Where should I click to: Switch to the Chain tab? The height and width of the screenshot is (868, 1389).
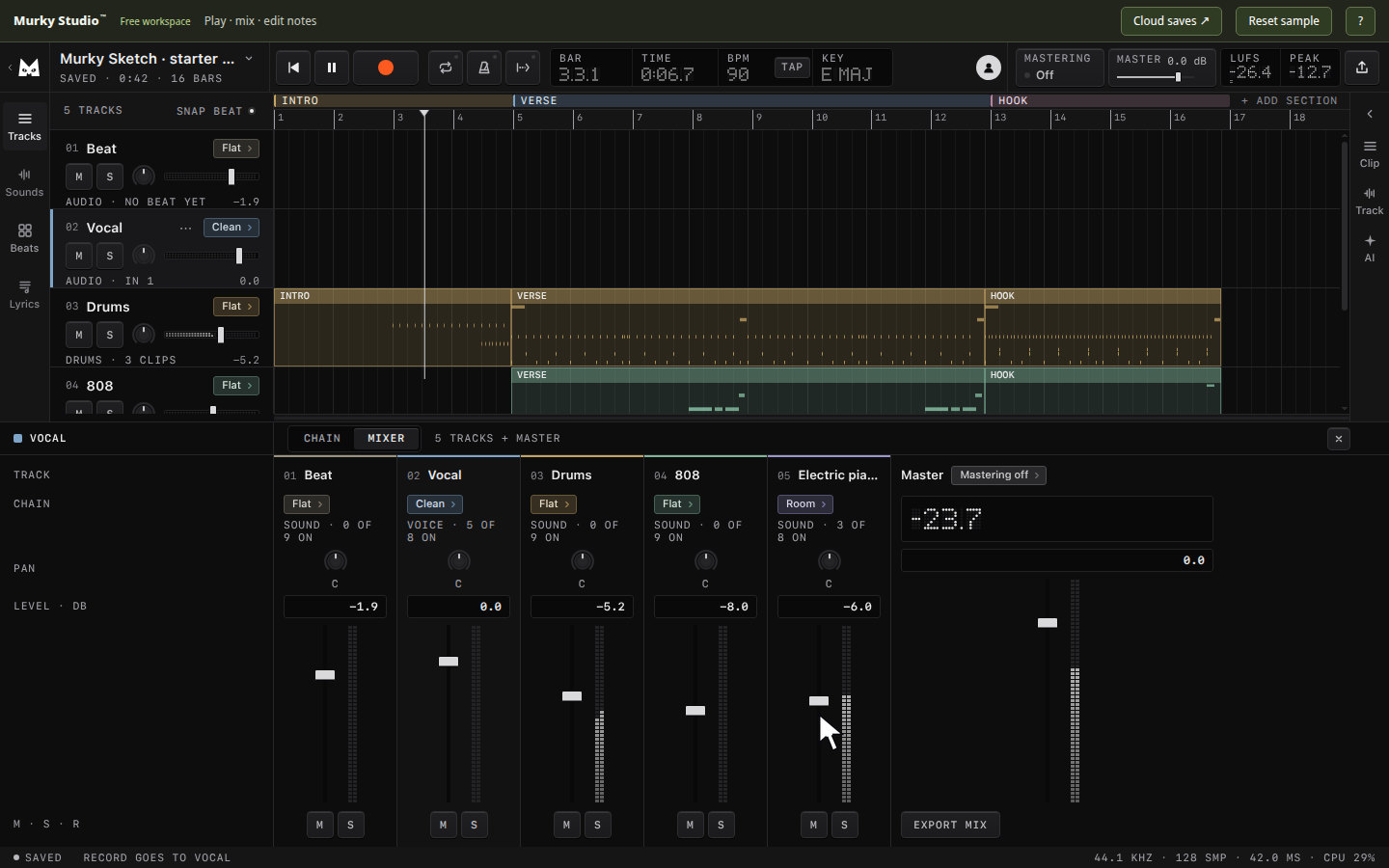[x=322, y=439]
